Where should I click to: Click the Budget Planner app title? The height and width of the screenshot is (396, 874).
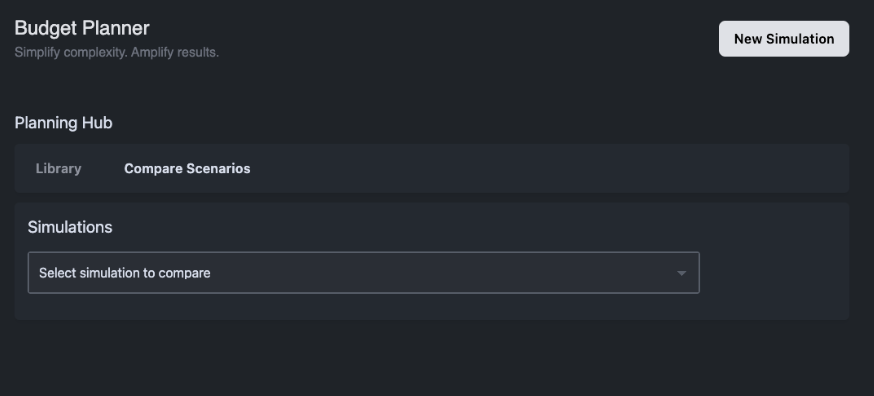tap(82, 28)
